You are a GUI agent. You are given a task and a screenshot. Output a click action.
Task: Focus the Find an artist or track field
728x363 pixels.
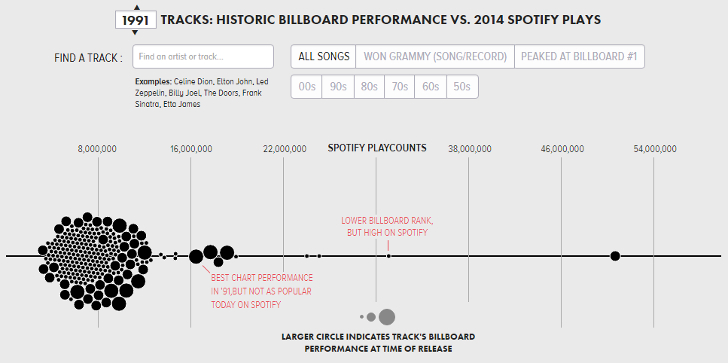point(203,57)
